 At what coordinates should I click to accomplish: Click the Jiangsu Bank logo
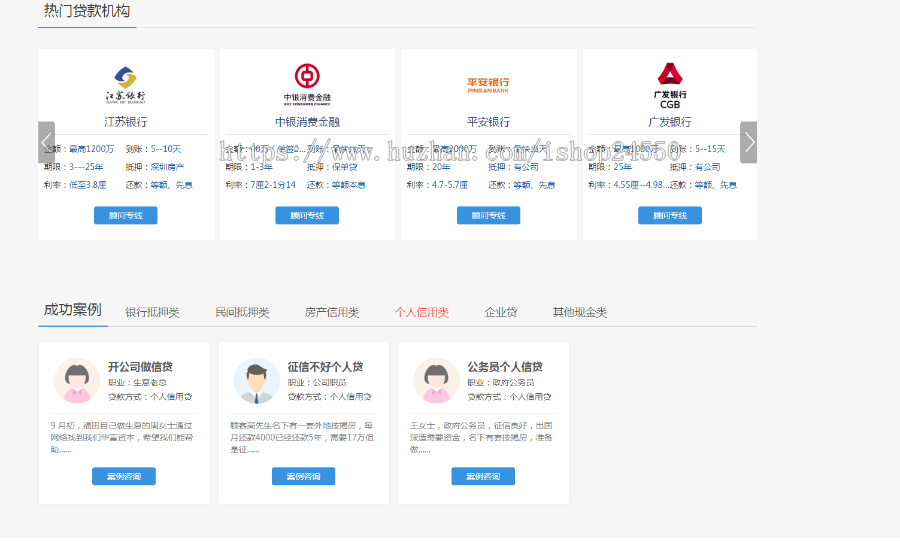point(126,85)
